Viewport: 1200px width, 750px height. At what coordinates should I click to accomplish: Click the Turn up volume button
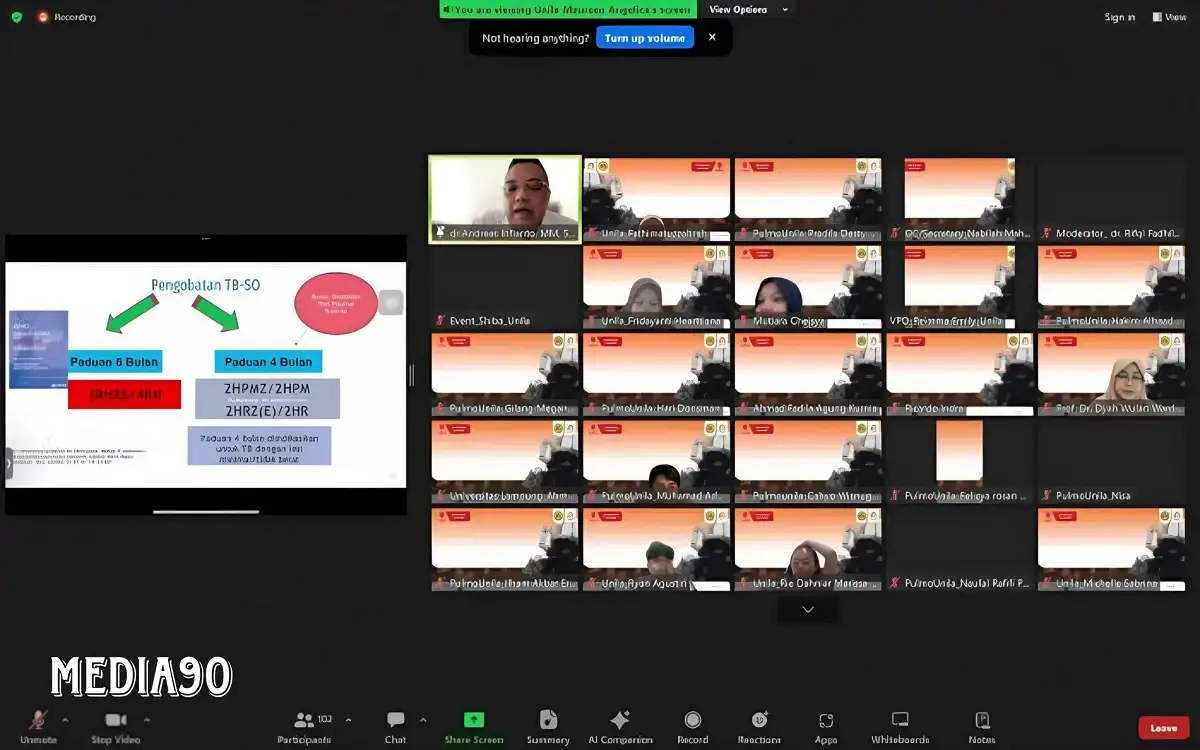point(644,38)
